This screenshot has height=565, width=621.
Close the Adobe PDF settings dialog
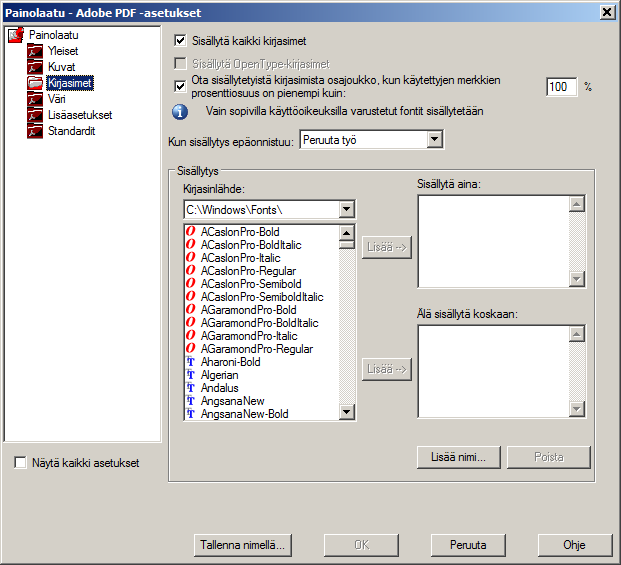(x=607, y=12)
